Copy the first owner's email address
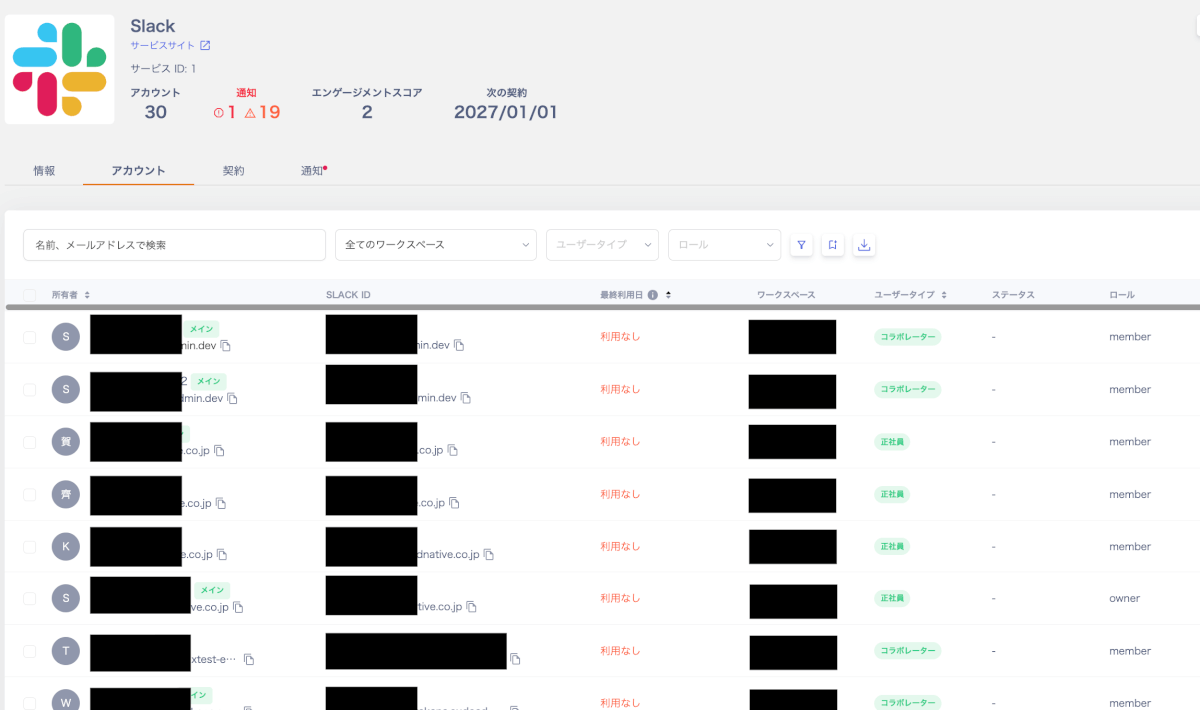Image resolution: width=1200 pixels, height=710 pixels. 226,346
